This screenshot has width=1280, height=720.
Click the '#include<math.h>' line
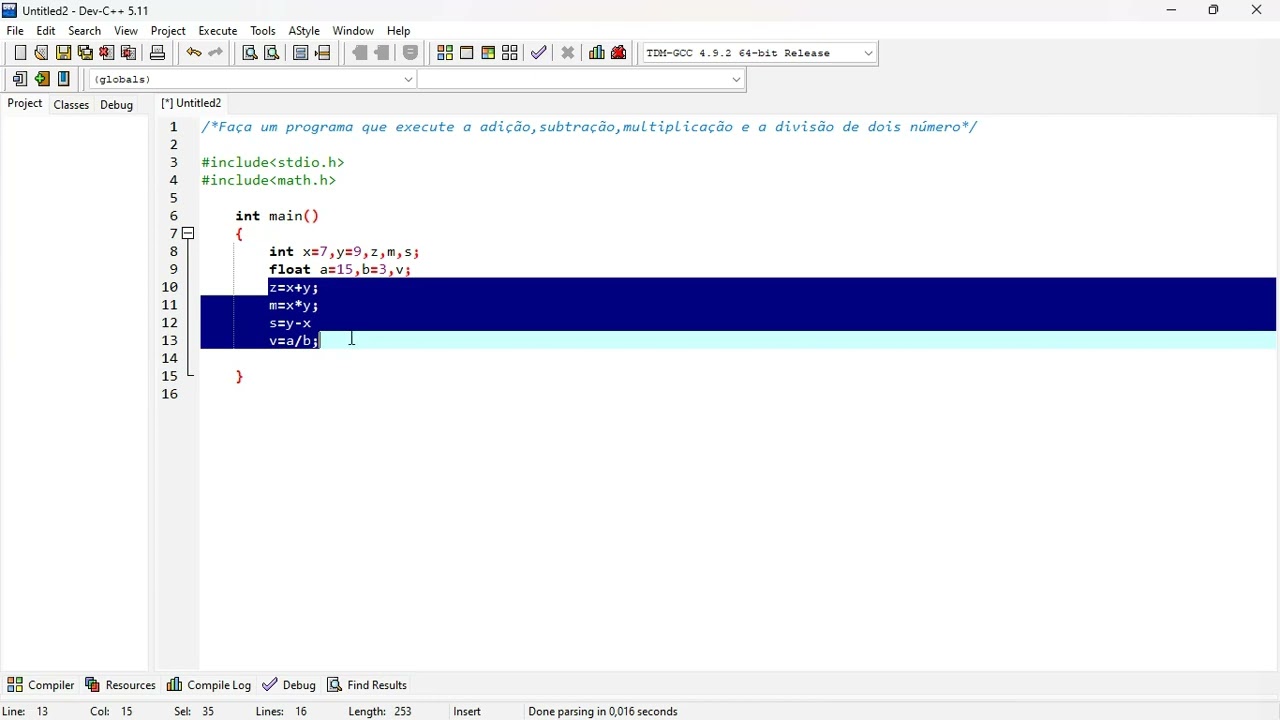pyautogui.click(x=269, y=180)
